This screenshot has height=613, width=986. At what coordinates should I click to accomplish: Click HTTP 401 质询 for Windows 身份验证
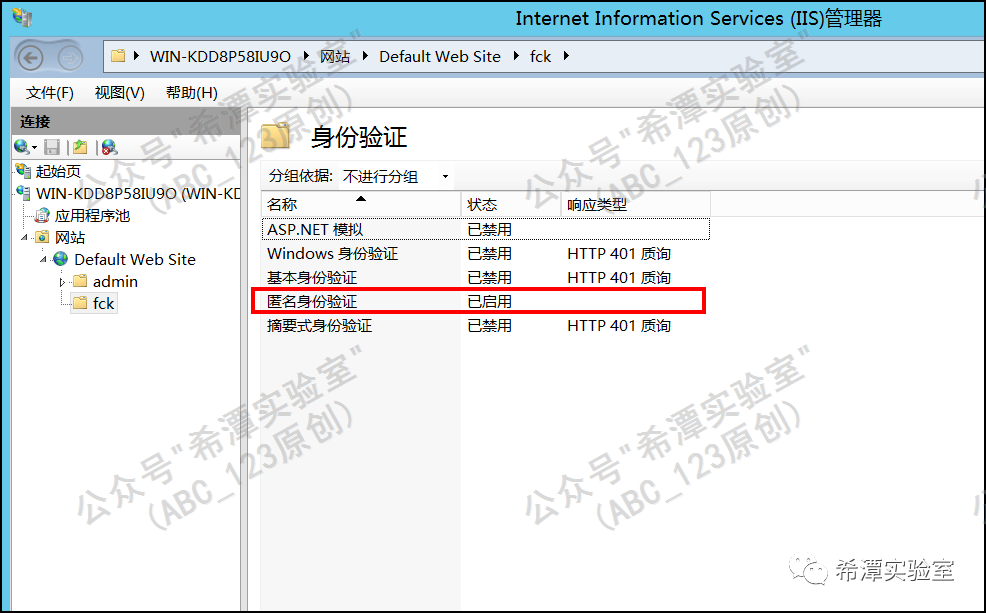click(619, 253)
